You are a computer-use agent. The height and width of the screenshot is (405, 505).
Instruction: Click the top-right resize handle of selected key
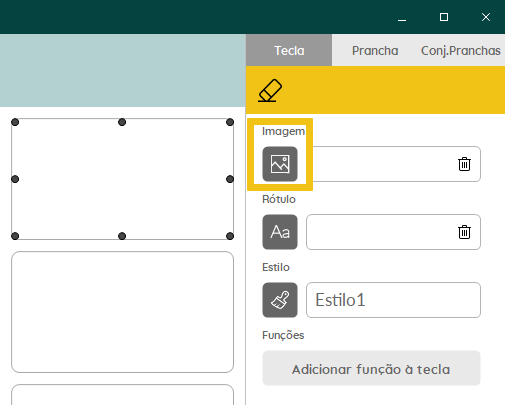[230, 122]
